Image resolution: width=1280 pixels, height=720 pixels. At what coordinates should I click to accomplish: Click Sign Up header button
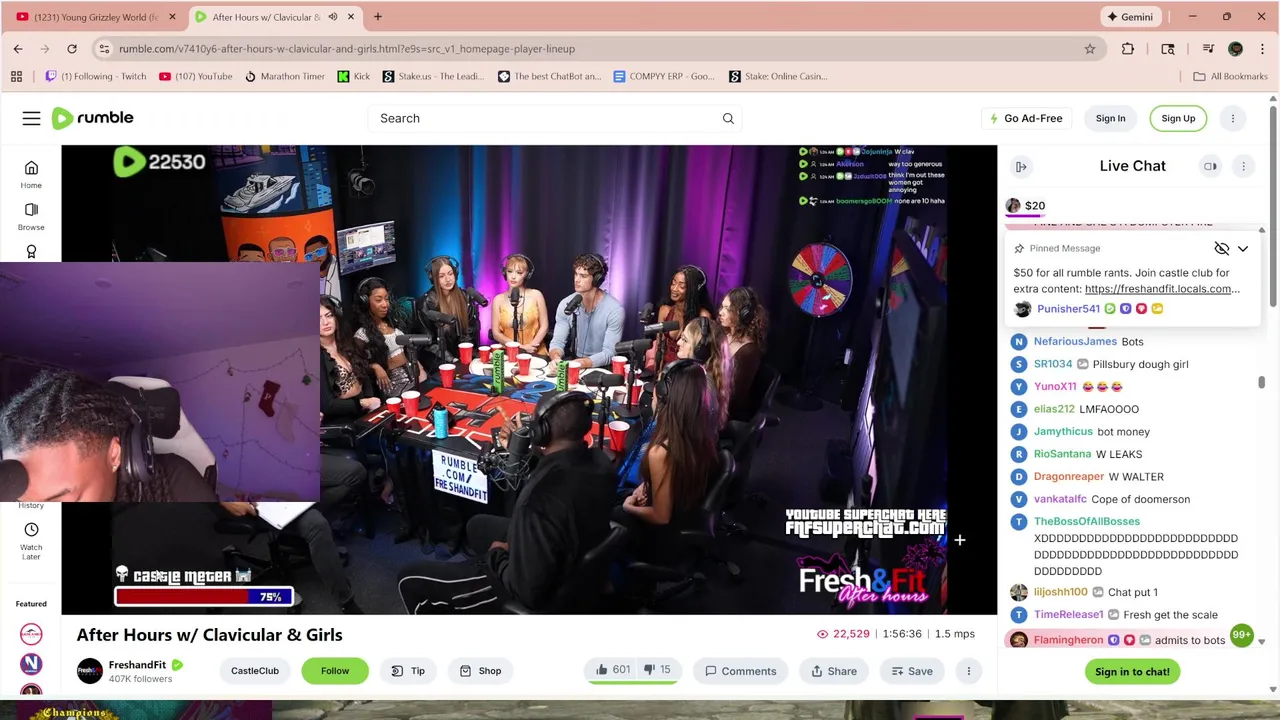(1178, 118)
